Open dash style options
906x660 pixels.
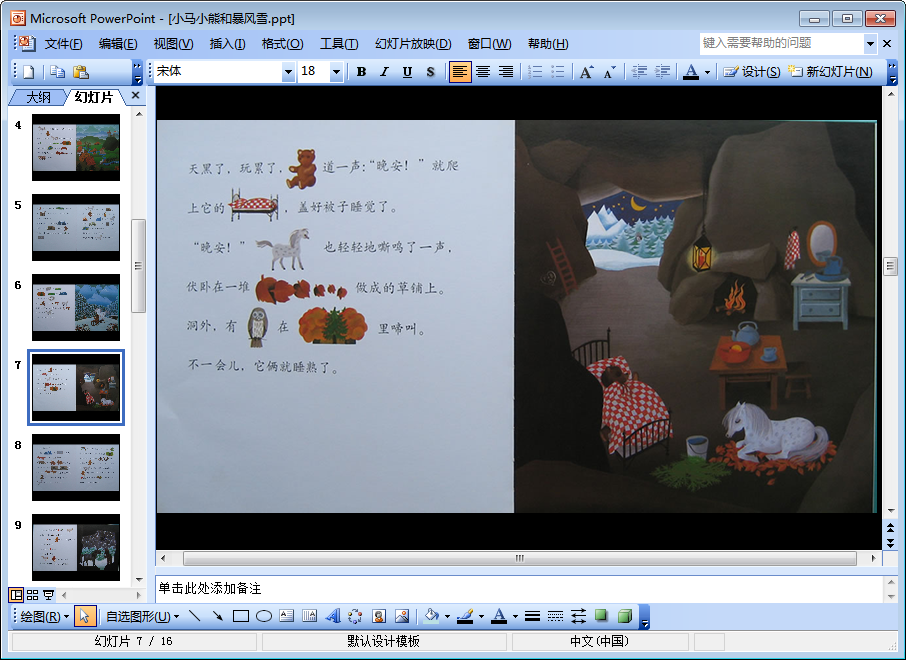coord(555,616)
